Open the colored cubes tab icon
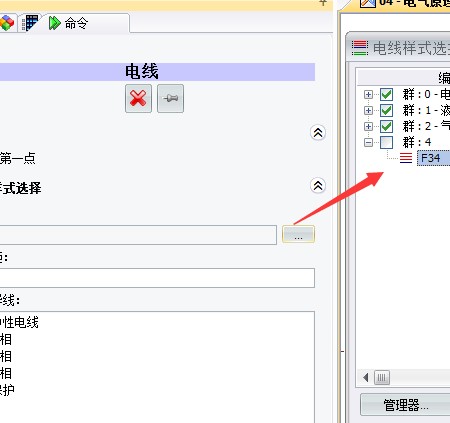Image resolution: width=450 pixels, height=423 pixels. (x=7, y=23)
